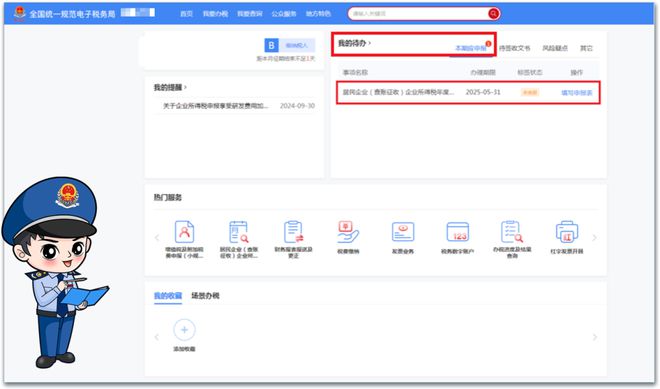Select 风险疑点 tab
The width and height of the screenshot is (660, 389).
(555, 48)
